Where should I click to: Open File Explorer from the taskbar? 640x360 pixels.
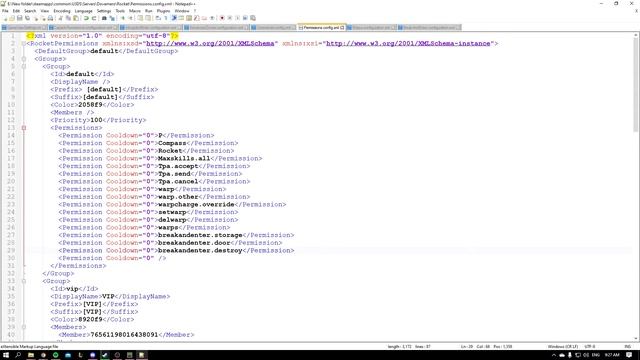31,355
